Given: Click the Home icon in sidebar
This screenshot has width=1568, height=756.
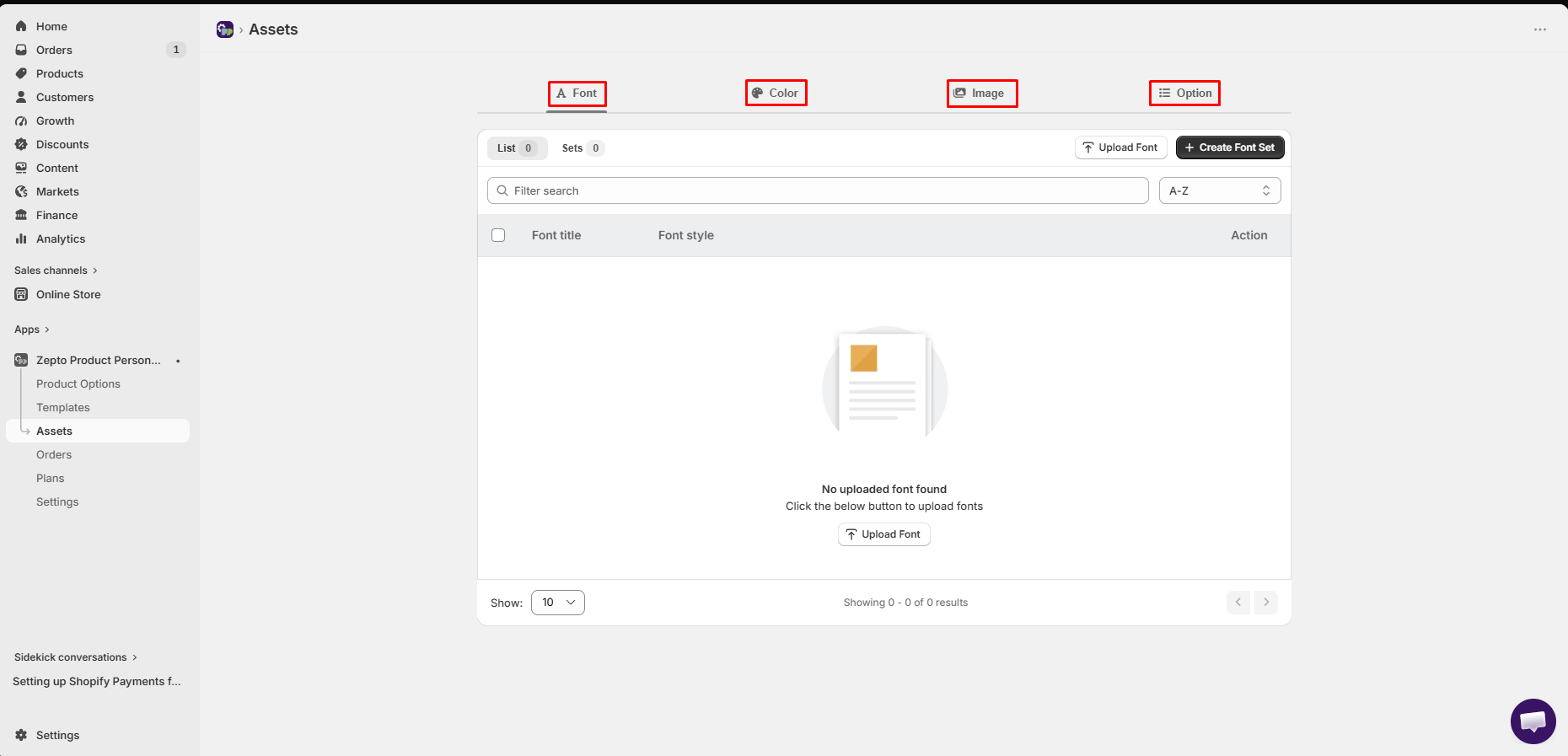Looking at the screenshot, I should pyautogui.click(x=21, y=26).
